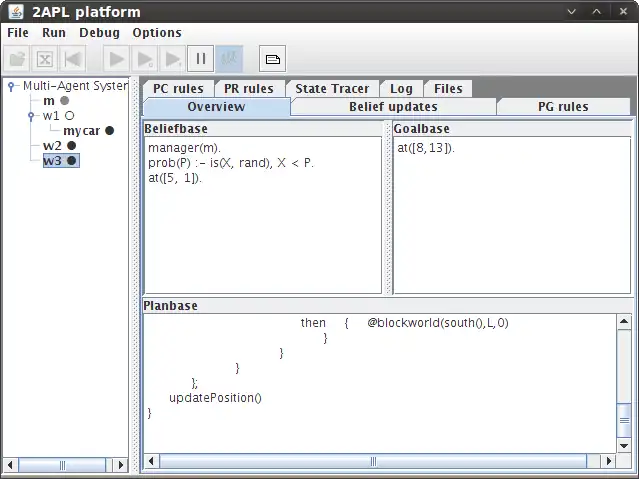Switch to the Belief updates tab
Viewport: 639px width, 479px height.
point(392,107)
